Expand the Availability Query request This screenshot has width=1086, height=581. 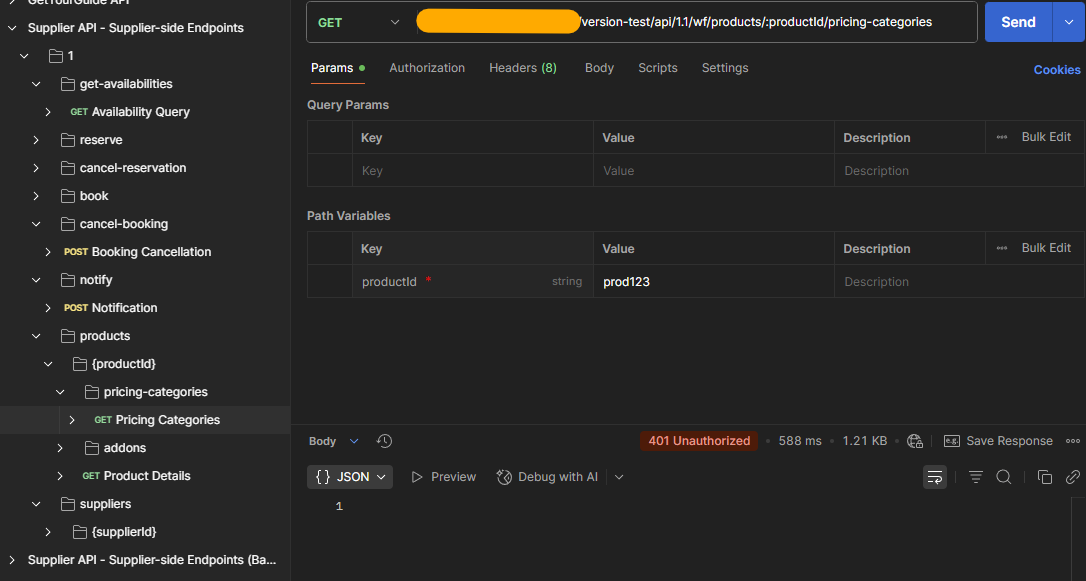click(x=48, y=112)
